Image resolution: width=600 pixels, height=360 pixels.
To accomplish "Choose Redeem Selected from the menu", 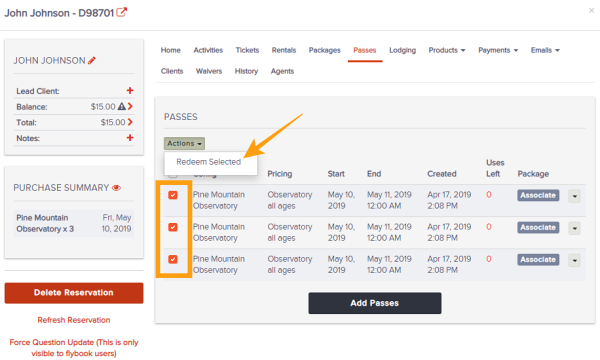I will [x=209, y=162].
